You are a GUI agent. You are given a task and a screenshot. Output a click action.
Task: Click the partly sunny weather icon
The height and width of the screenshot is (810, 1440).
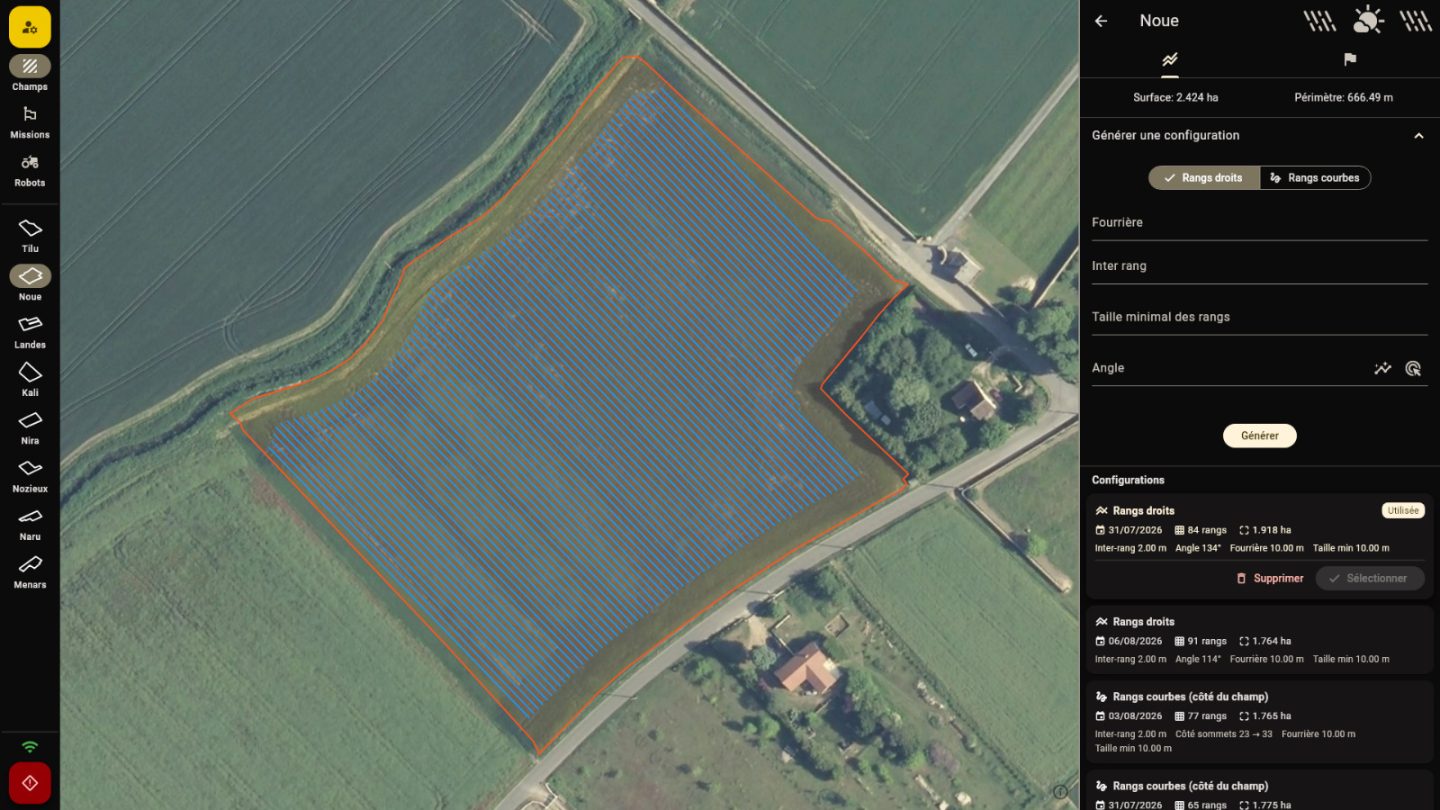pos(1367,20)
